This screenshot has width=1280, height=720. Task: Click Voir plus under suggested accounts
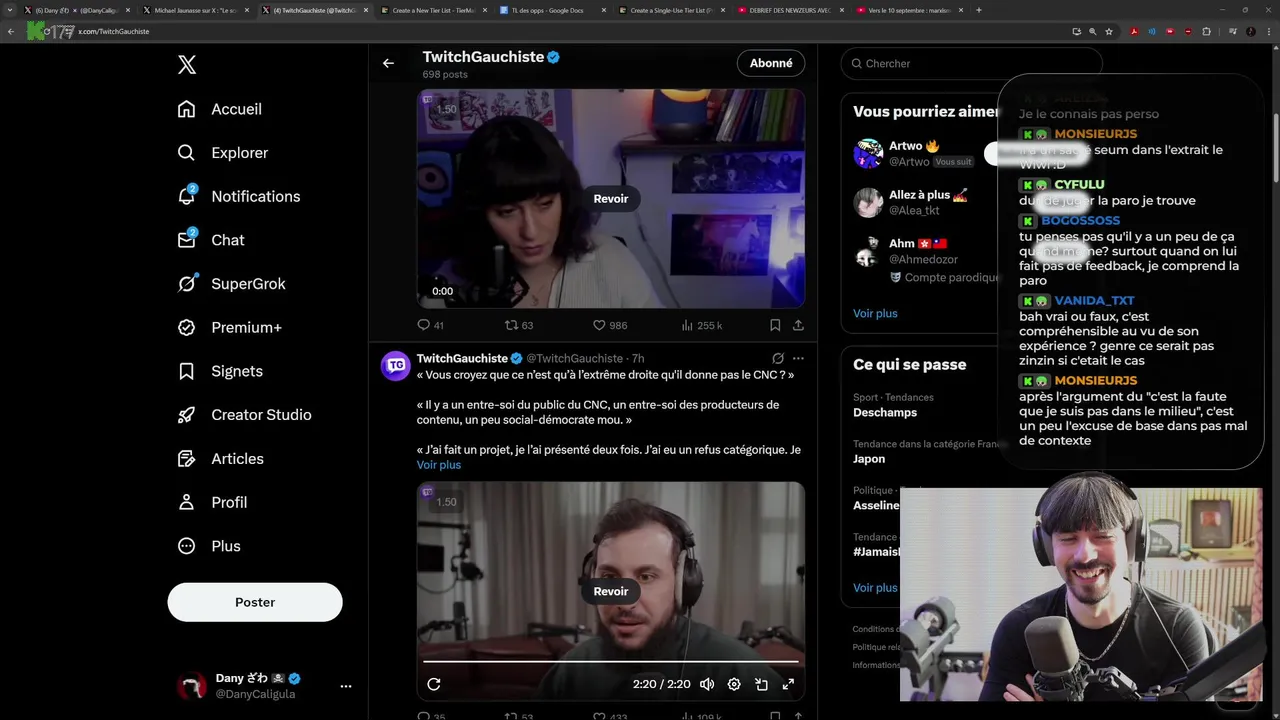coord(875,313)
